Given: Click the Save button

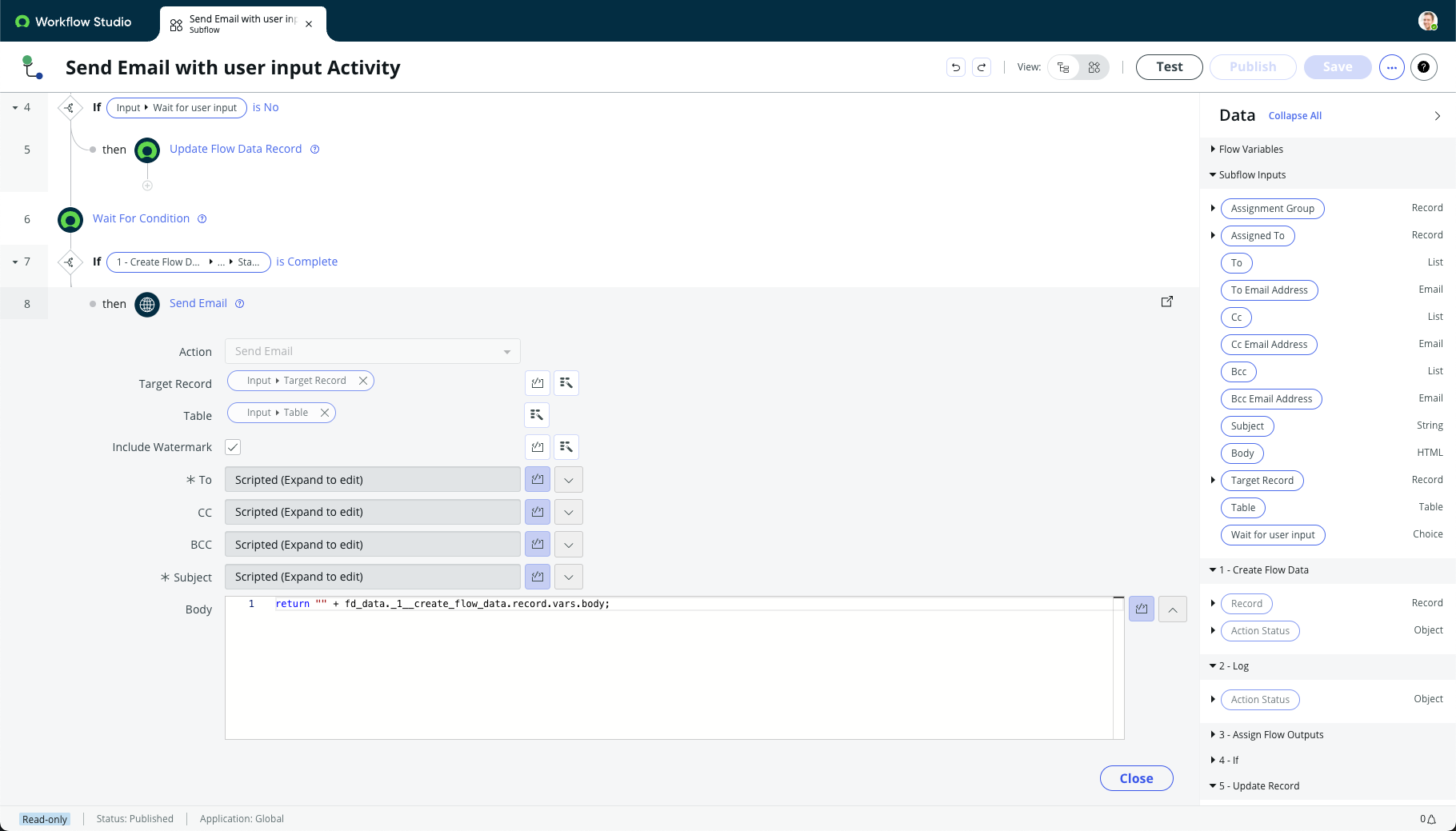Looking at the screenshot, I should click(1338, 67).
